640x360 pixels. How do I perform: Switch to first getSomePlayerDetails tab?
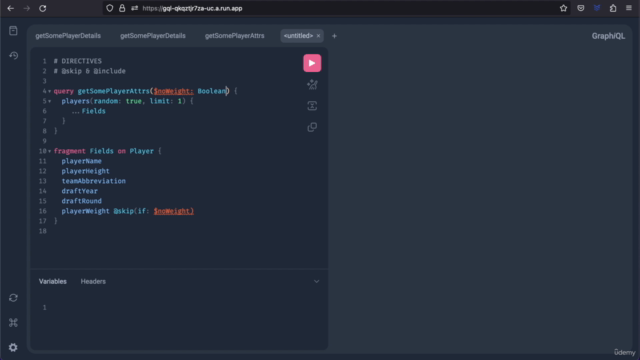click(68, 36)
